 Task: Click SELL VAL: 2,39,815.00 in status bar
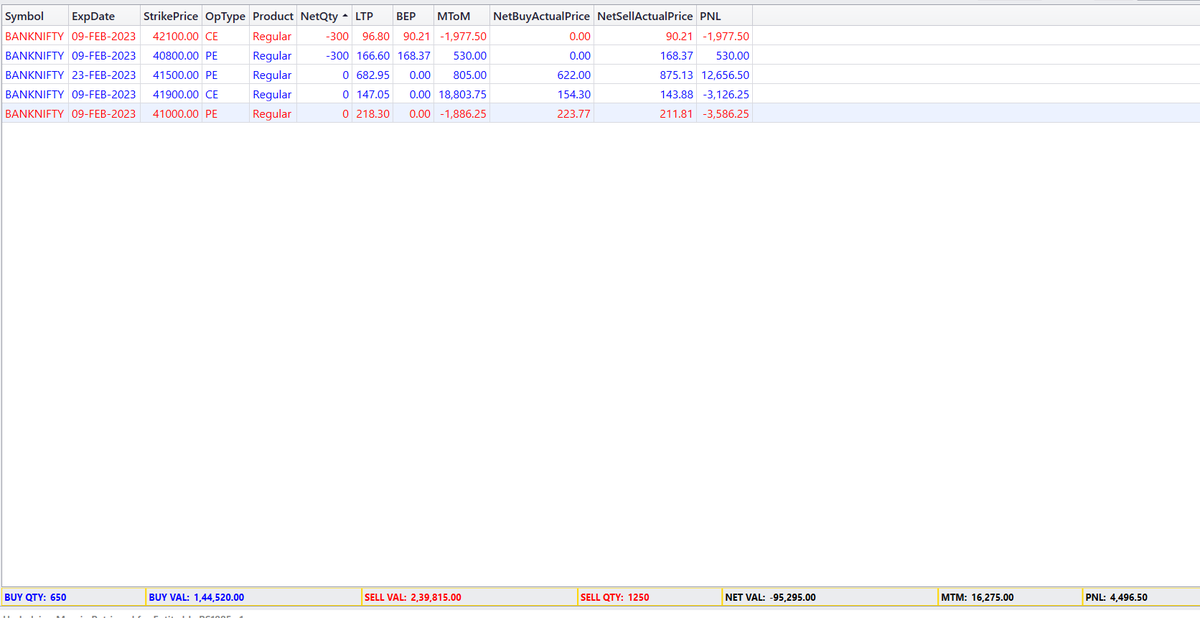tap(413, 598)
